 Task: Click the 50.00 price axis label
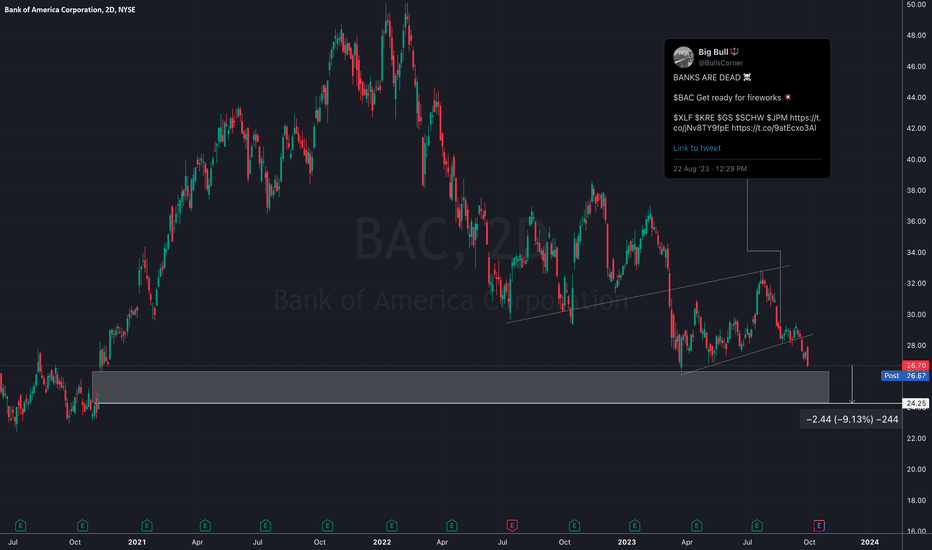[916, 5]
